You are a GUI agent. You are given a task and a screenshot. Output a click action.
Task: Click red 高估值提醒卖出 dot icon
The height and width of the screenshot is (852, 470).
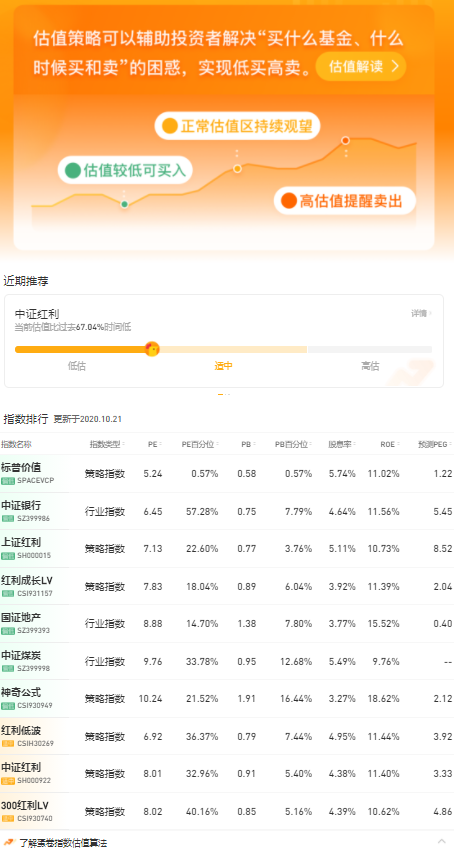coord(289,201)
